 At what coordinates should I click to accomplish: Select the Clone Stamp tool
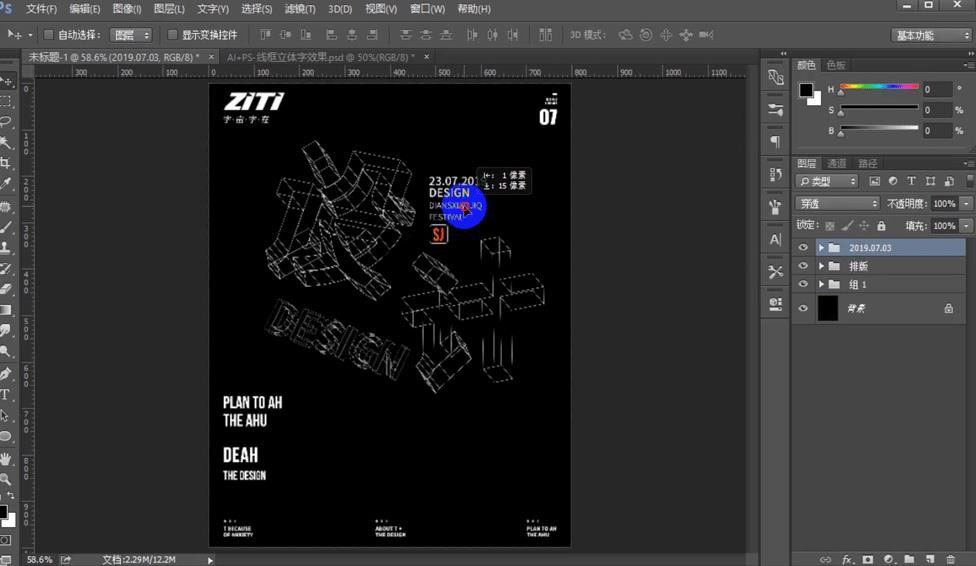click(x=6, y=248)
